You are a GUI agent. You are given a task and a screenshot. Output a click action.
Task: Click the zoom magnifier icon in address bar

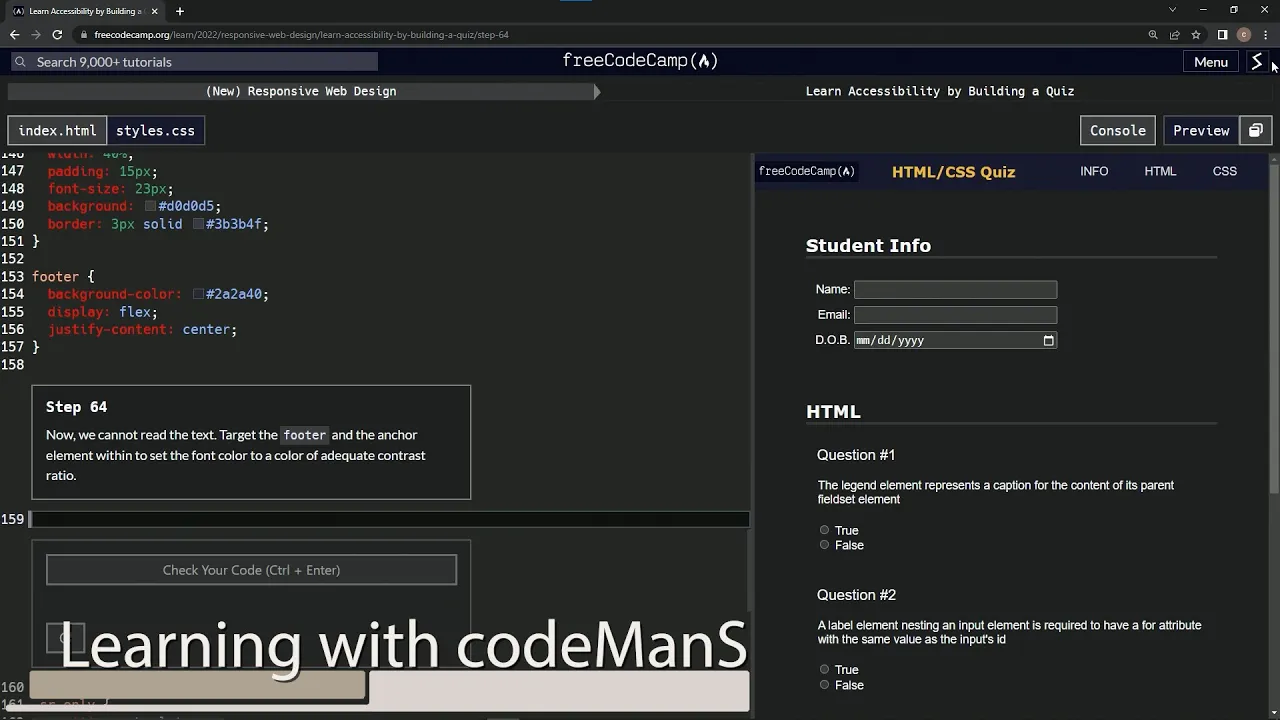click(x=1153, y=35)
